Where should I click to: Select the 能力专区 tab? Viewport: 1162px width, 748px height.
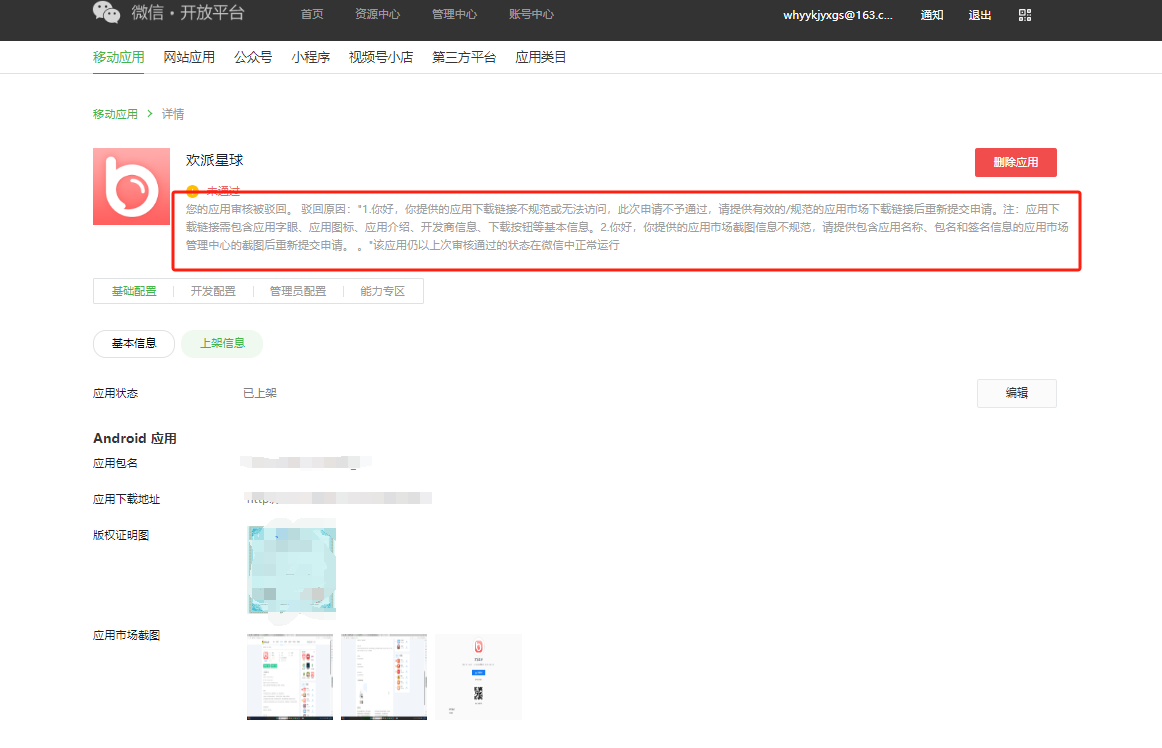pos(382,291)
